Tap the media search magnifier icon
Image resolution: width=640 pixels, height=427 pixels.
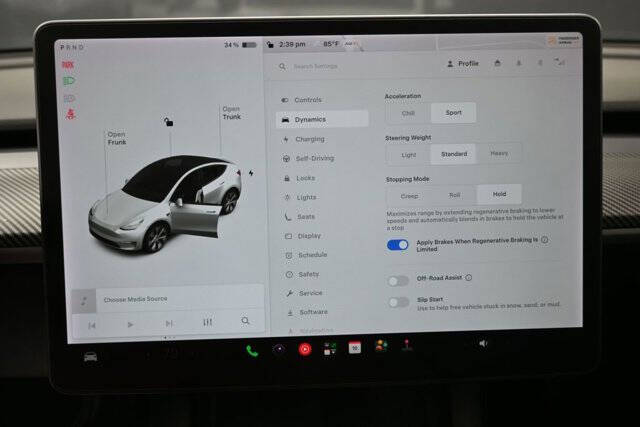coord(245,321)
